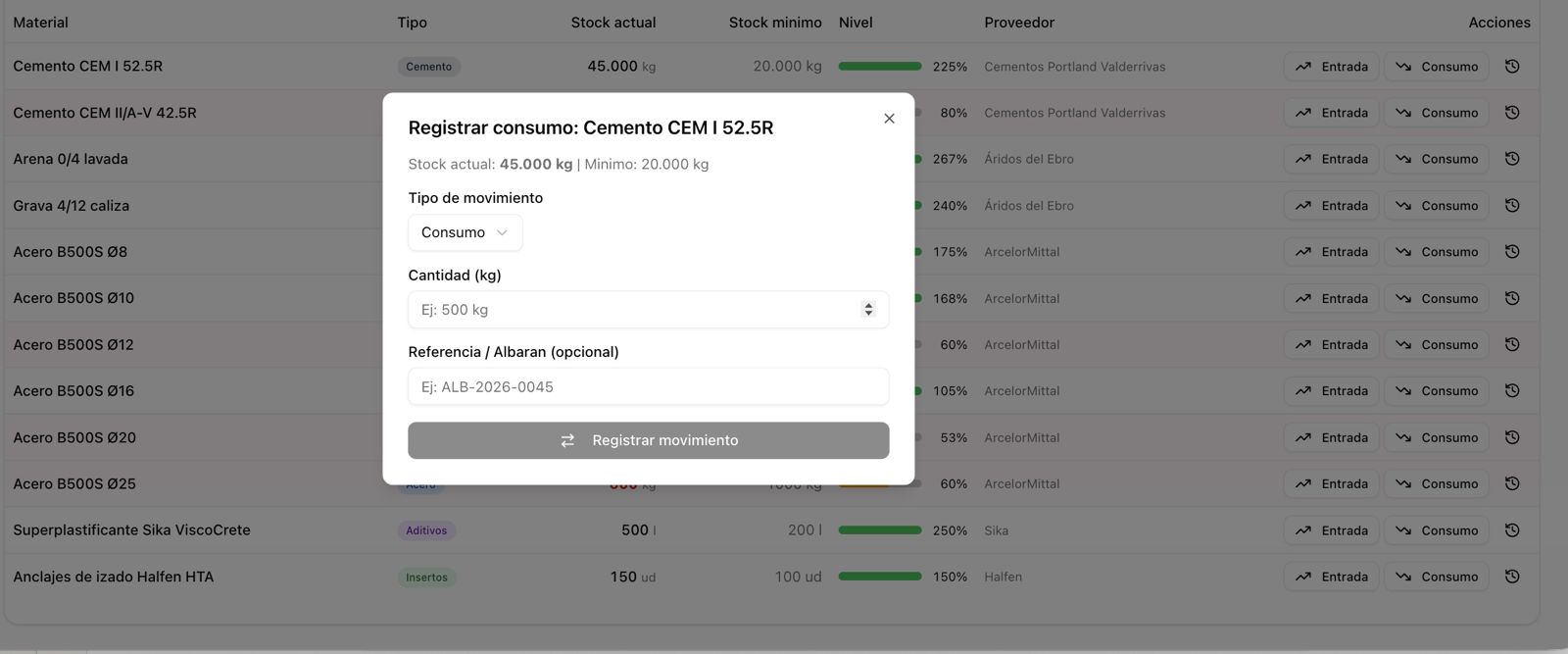Click history icon for Acero B500S Ø25
This screenshot has width=1568, height=654.
click(x=1512, y=484)
